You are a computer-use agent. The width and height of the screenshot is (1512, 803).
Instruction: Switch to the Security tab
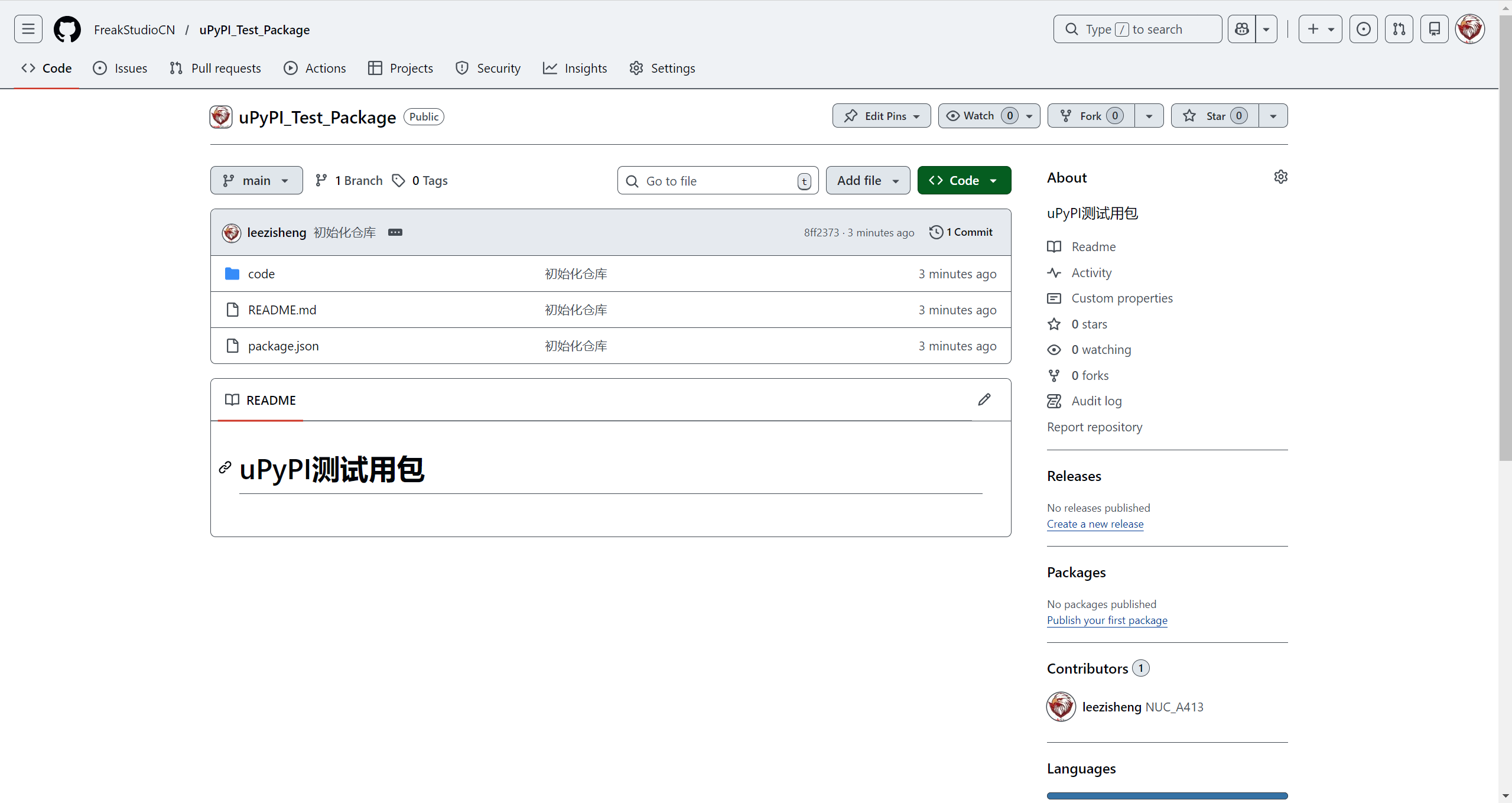click(x=488, y=68)
